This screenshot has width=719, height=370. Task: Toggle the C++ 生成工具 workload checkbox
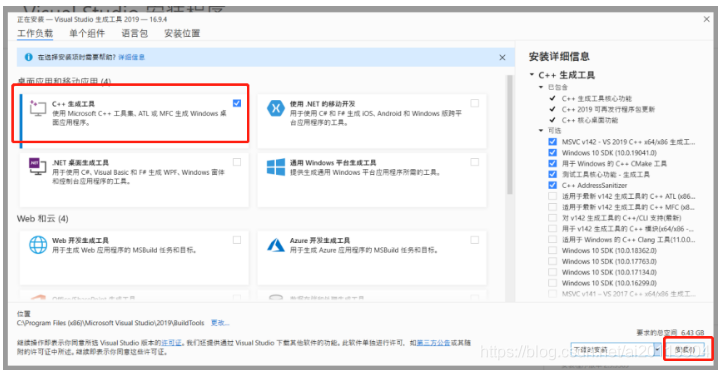point(237,104)
